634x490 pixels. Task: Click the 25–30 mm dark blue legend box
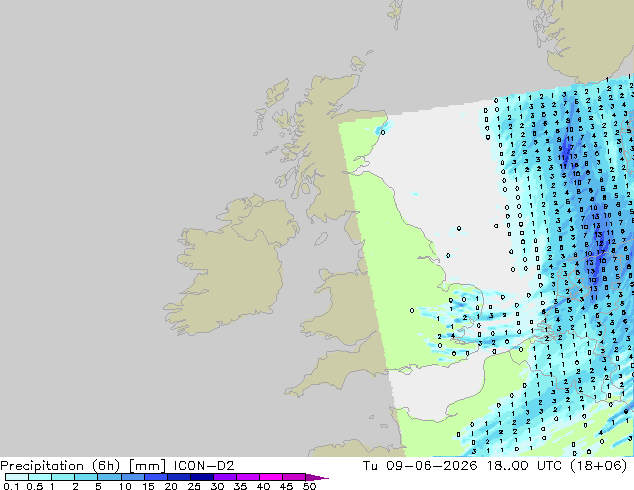pyautogui.click(x=202, y=477)
